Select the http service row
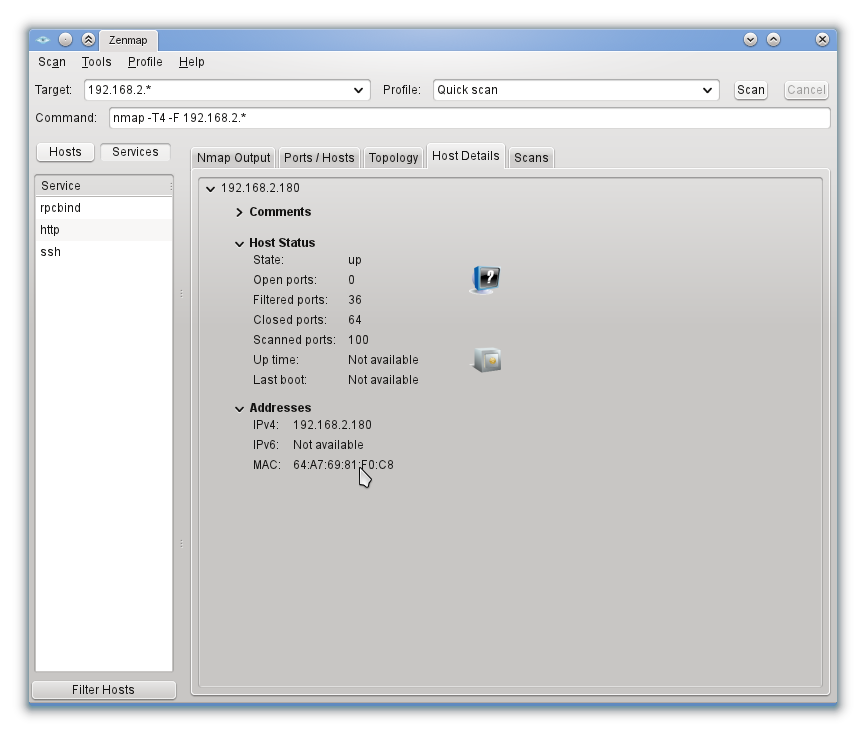Image resolution: width=866 pixels, height=735 pixels. [x=104, y=230]
